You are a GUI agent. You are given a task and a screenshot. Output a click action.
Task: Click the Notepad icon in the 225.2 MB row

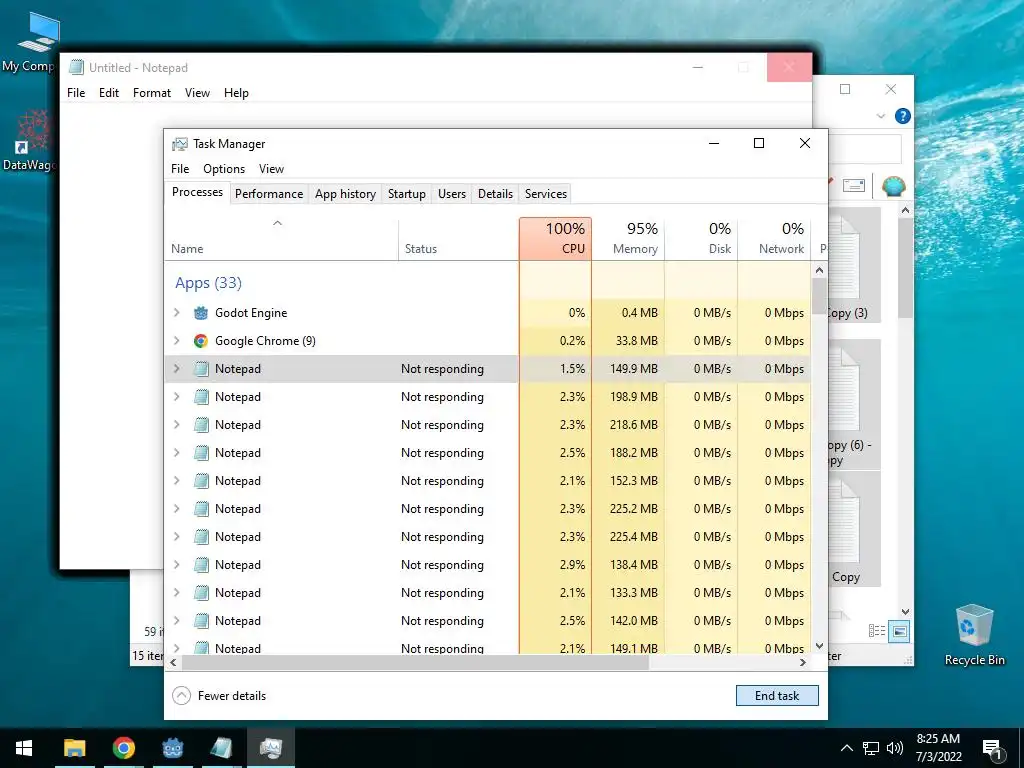pyautogui.click(x=201, y=509)
